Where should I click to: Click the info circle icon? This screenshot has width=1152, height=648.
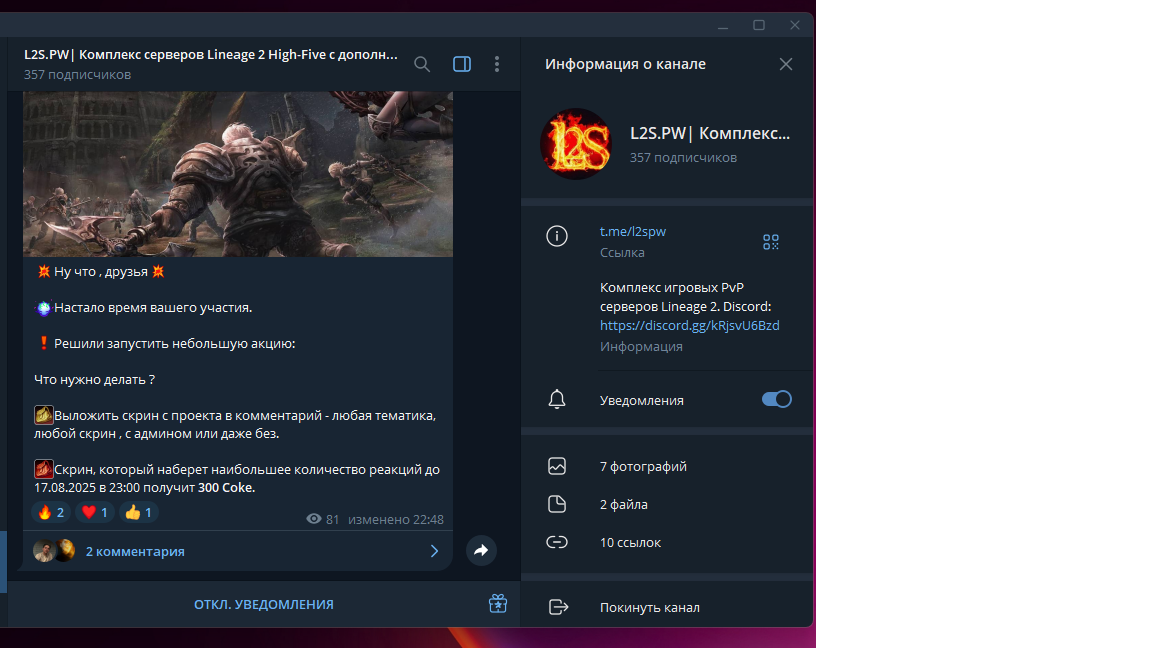pyautogui.click(x=557, y=236)
